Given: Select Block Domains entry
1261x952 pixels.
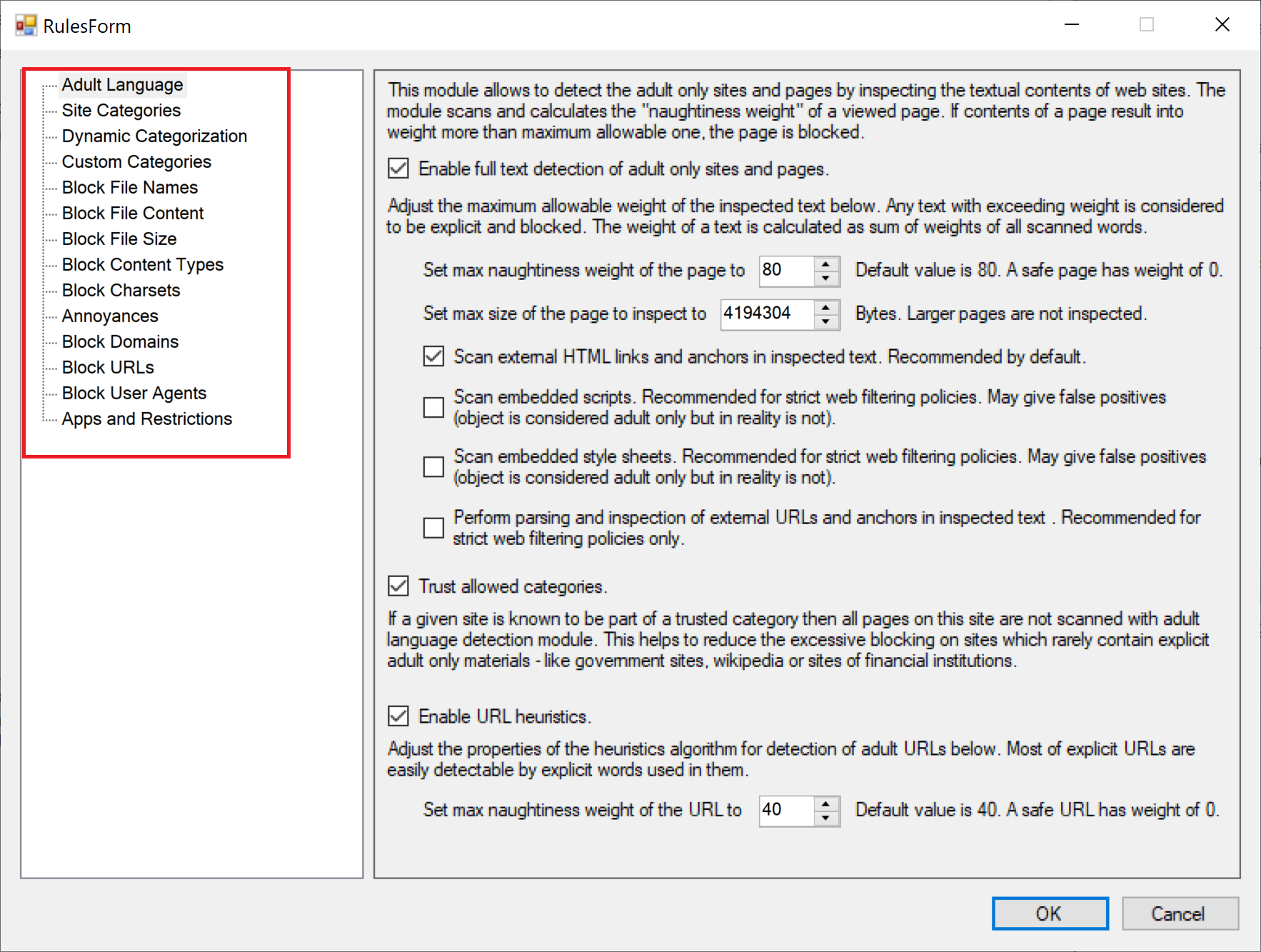Looking at the screenshot, I should [120, 342].
